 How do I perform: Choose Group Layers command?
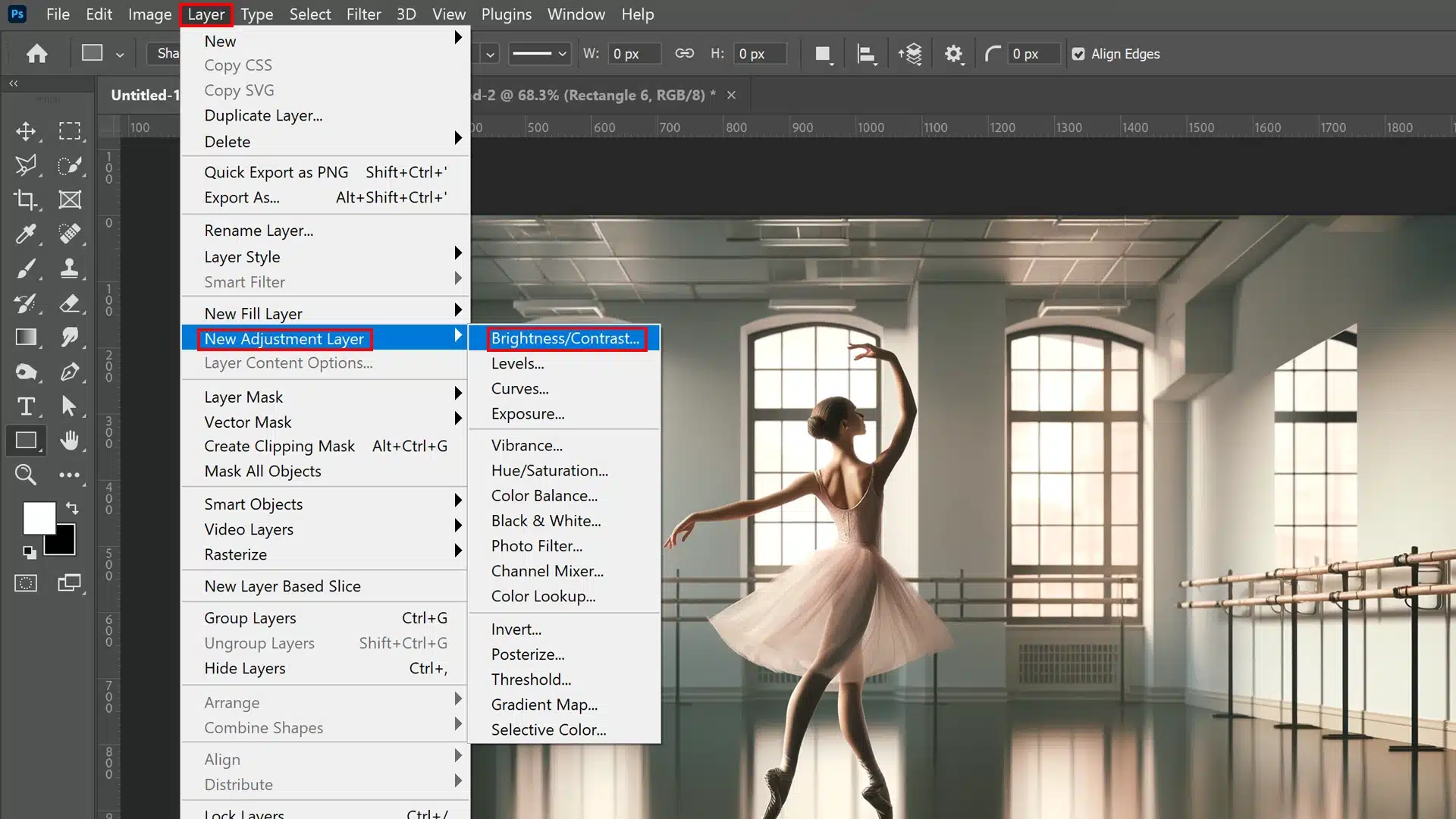[x=325, y=617]
